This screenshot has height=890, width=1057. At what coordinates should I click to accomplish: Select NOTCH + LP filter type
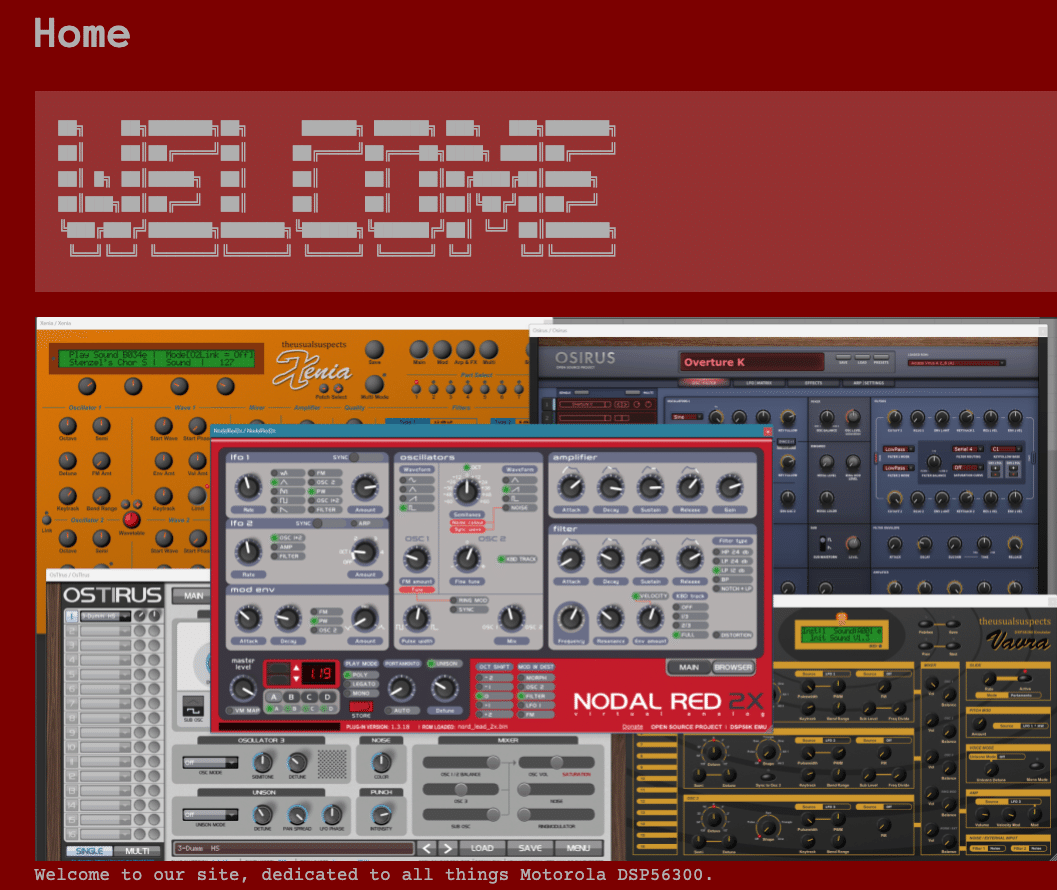(x=733, y=589)
